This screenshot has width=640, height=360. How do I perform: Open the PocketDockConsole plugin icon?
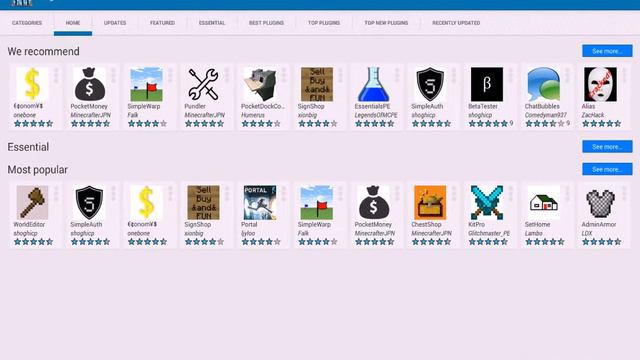(x=260, y=84)
